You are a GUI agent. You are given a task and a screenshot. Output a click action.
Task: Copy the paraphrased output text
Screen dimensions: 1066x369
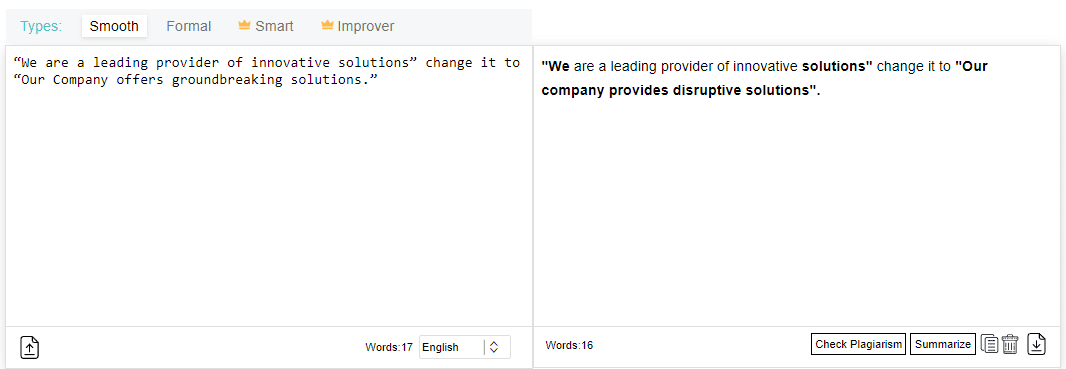[990, 344]
